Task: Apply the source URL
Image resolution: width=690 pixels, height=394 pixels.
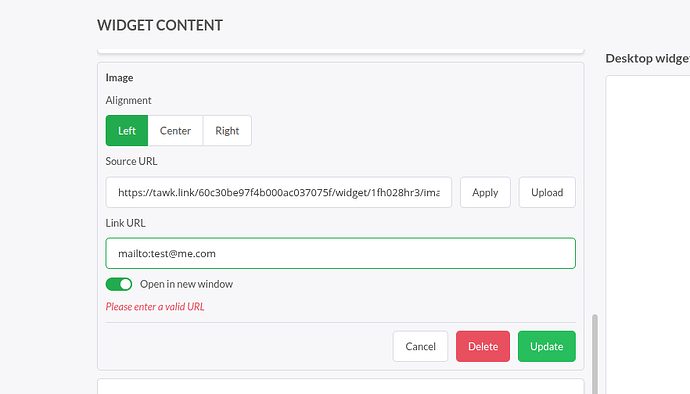Action: coord(485,192)
